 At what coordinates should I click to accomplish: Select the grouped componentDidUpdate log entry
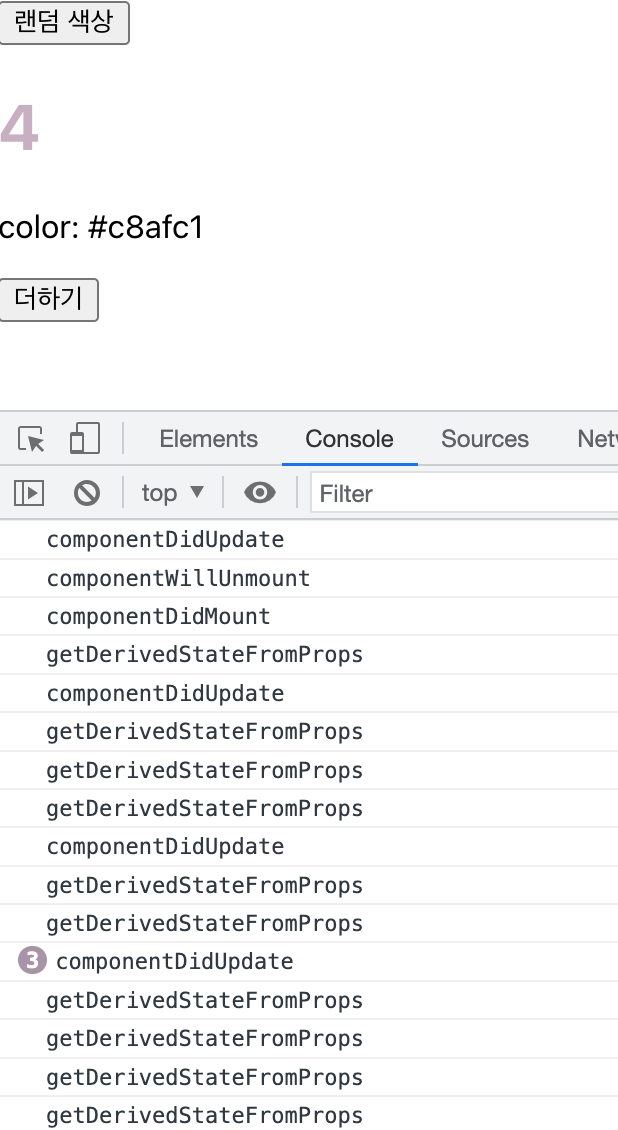point(309,961)
